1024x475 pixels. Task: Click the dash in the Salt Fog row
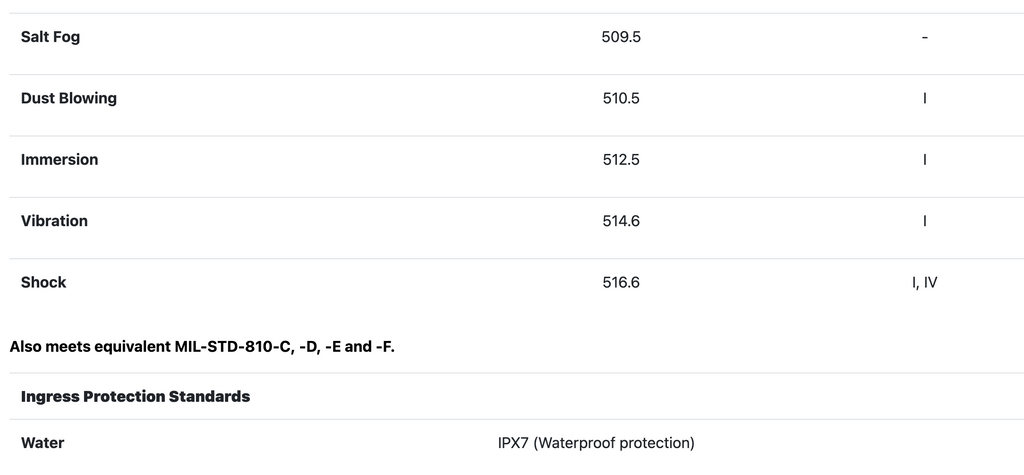click(924, 37)
